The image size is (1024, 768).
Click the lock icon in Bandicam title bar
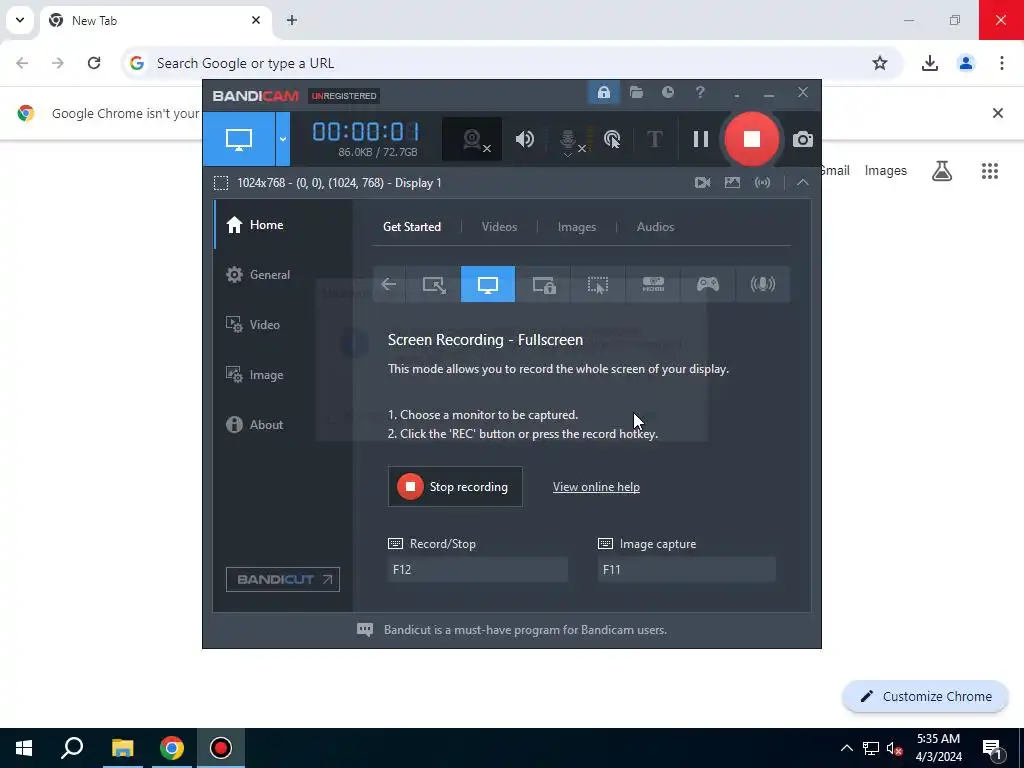tap(603, 93)
